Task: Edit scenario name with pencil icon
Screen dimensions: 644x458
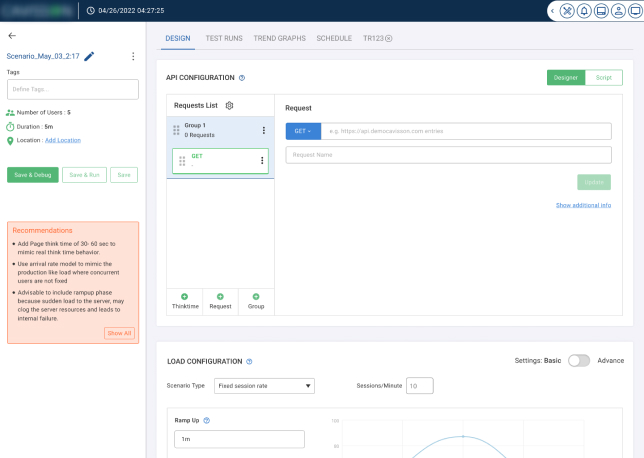Action: pos(89,56)
